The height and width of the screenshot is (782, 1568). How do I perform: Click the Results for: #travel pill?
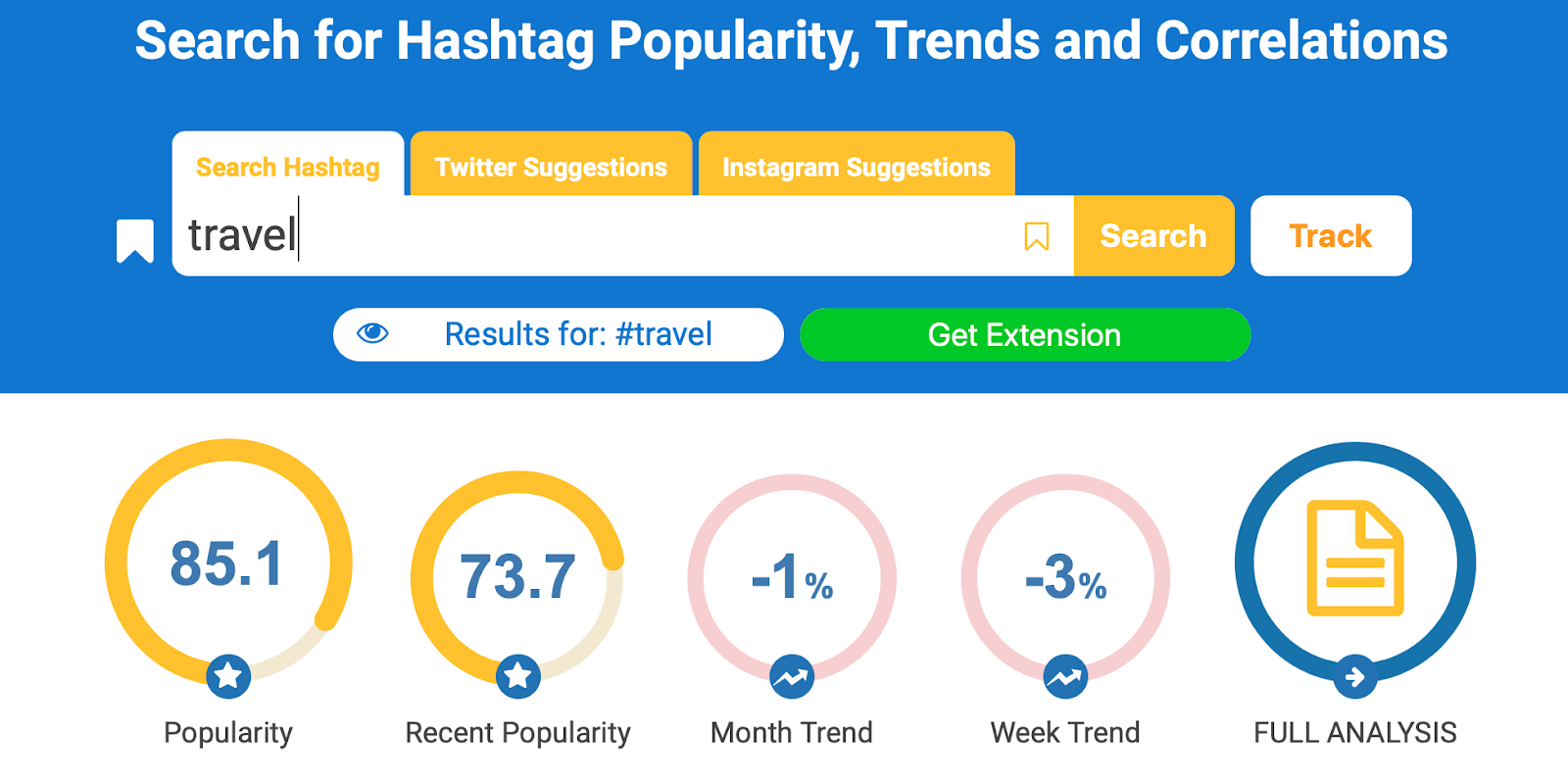[578, 335]
